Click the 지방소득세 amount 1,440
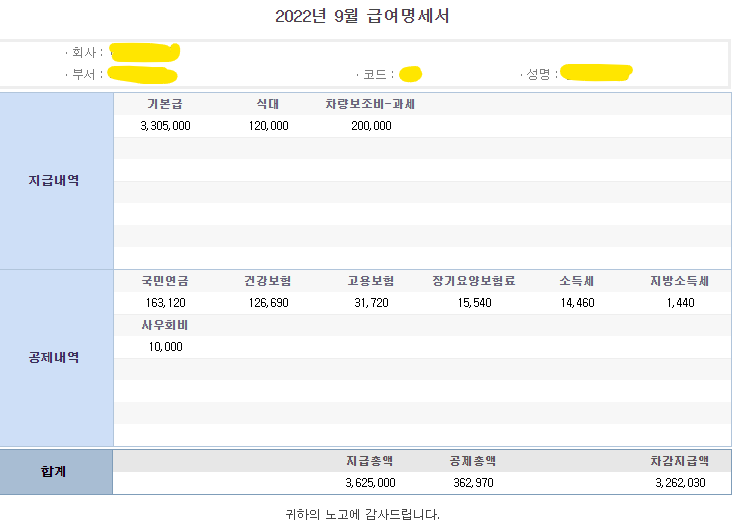This screenshot has height=531, width=733. pos(680,303)
